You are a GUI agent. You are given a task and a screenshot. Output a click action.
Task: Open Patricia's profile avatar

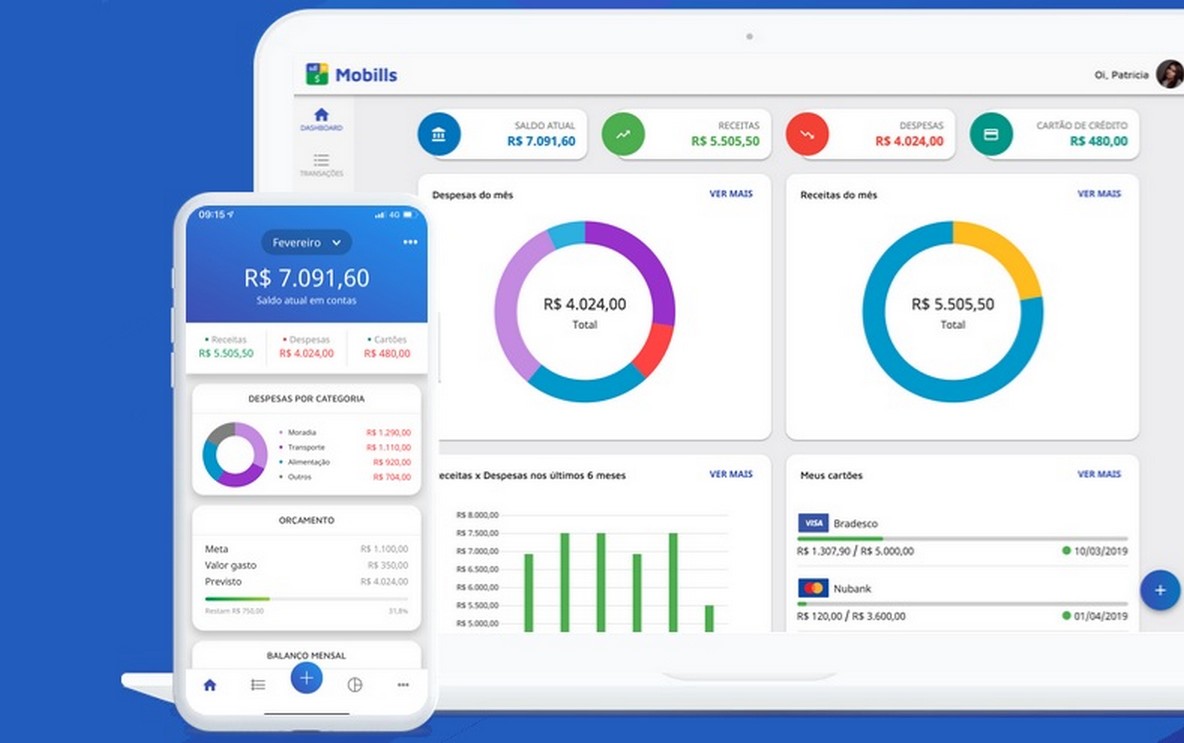tap(1169, 74)
